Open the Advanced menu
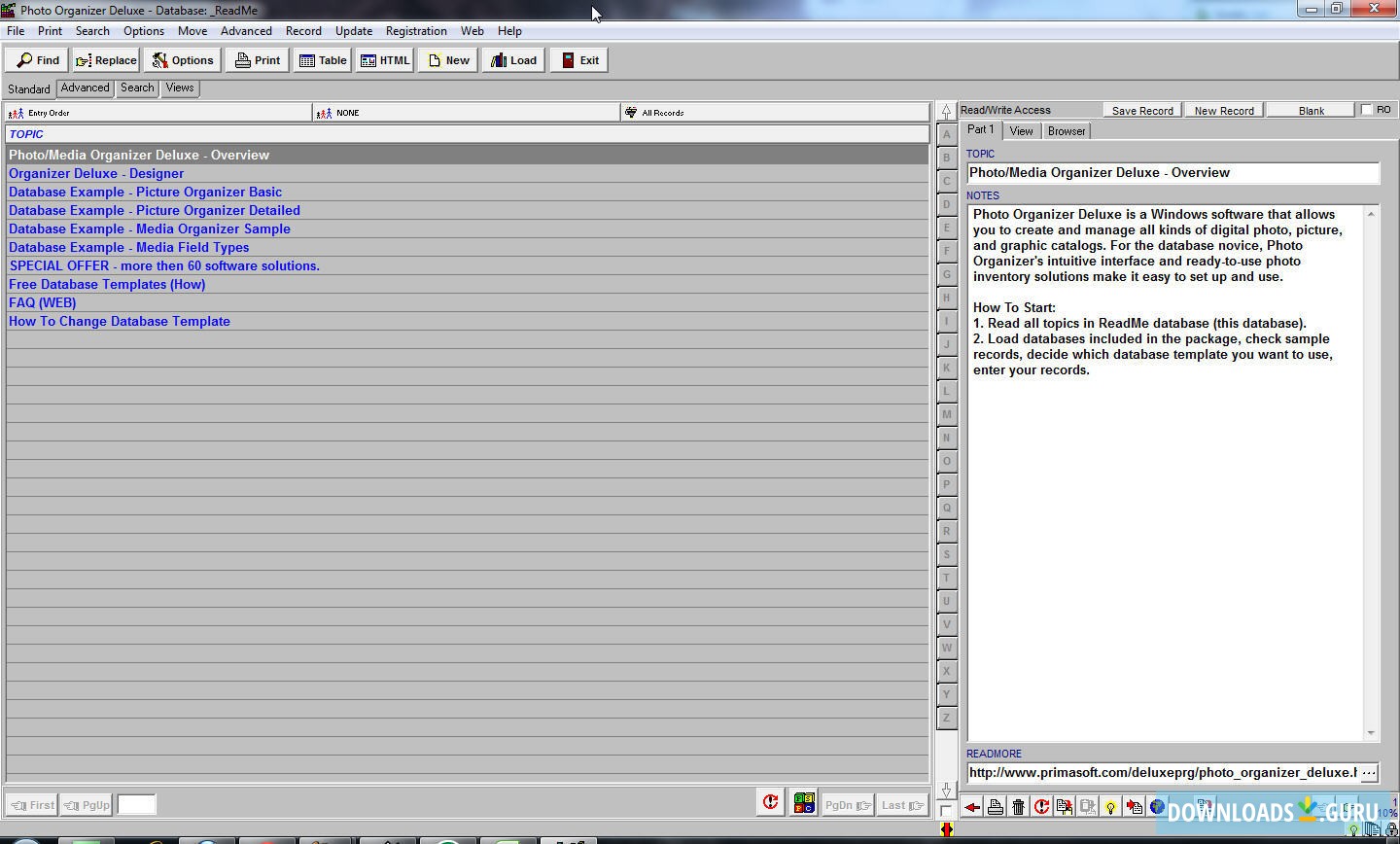This screenshot has width=1400, height=844. [x=246, y=31]
